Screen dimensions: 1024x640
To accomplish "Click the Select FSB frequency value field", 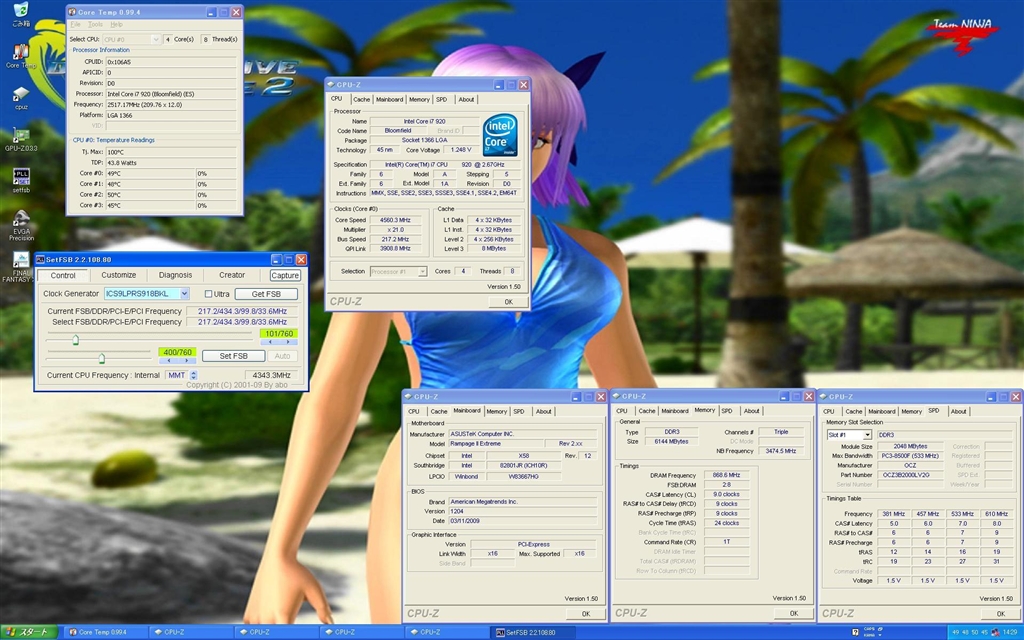I will pyautogui.click(x=242, y=322).
